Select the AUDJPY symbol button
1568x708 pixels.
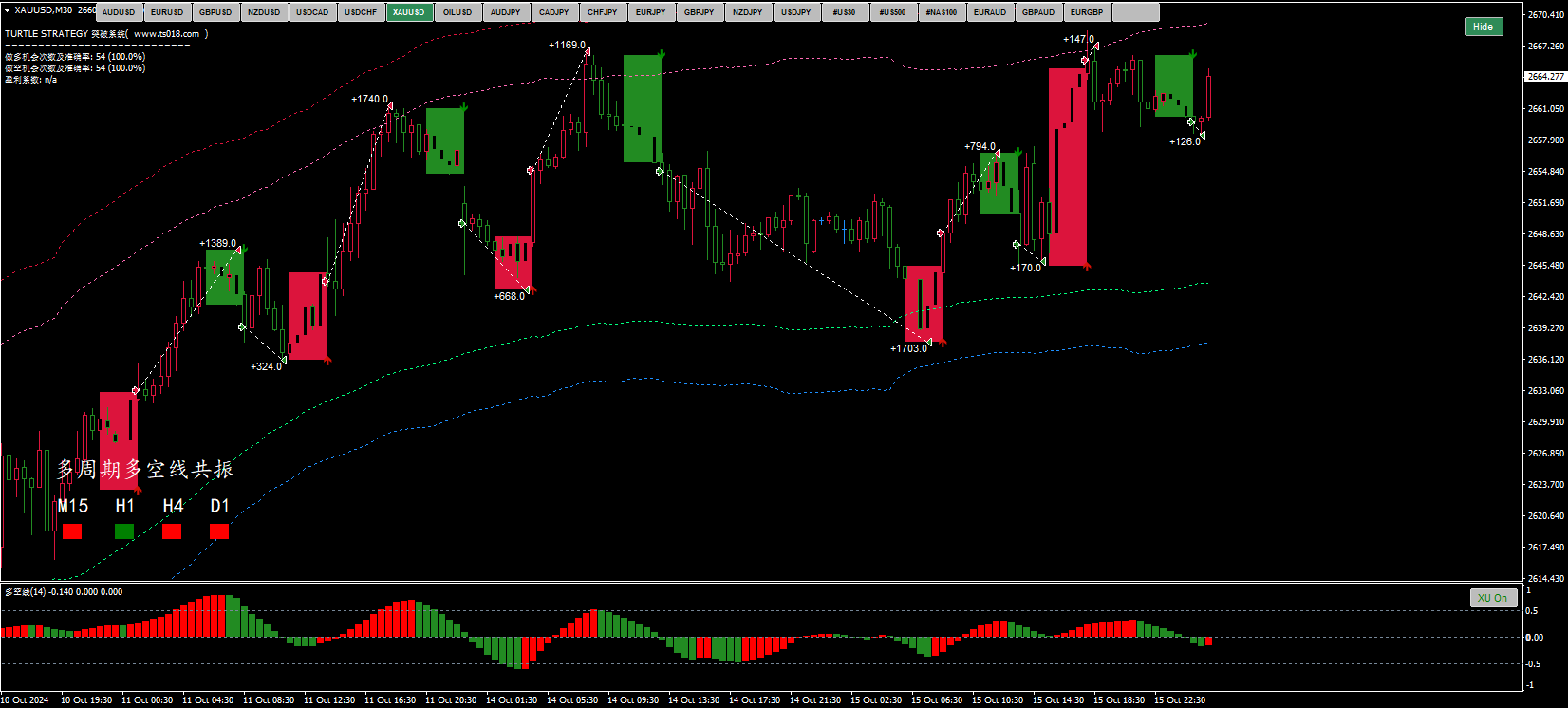click(506, 12)
